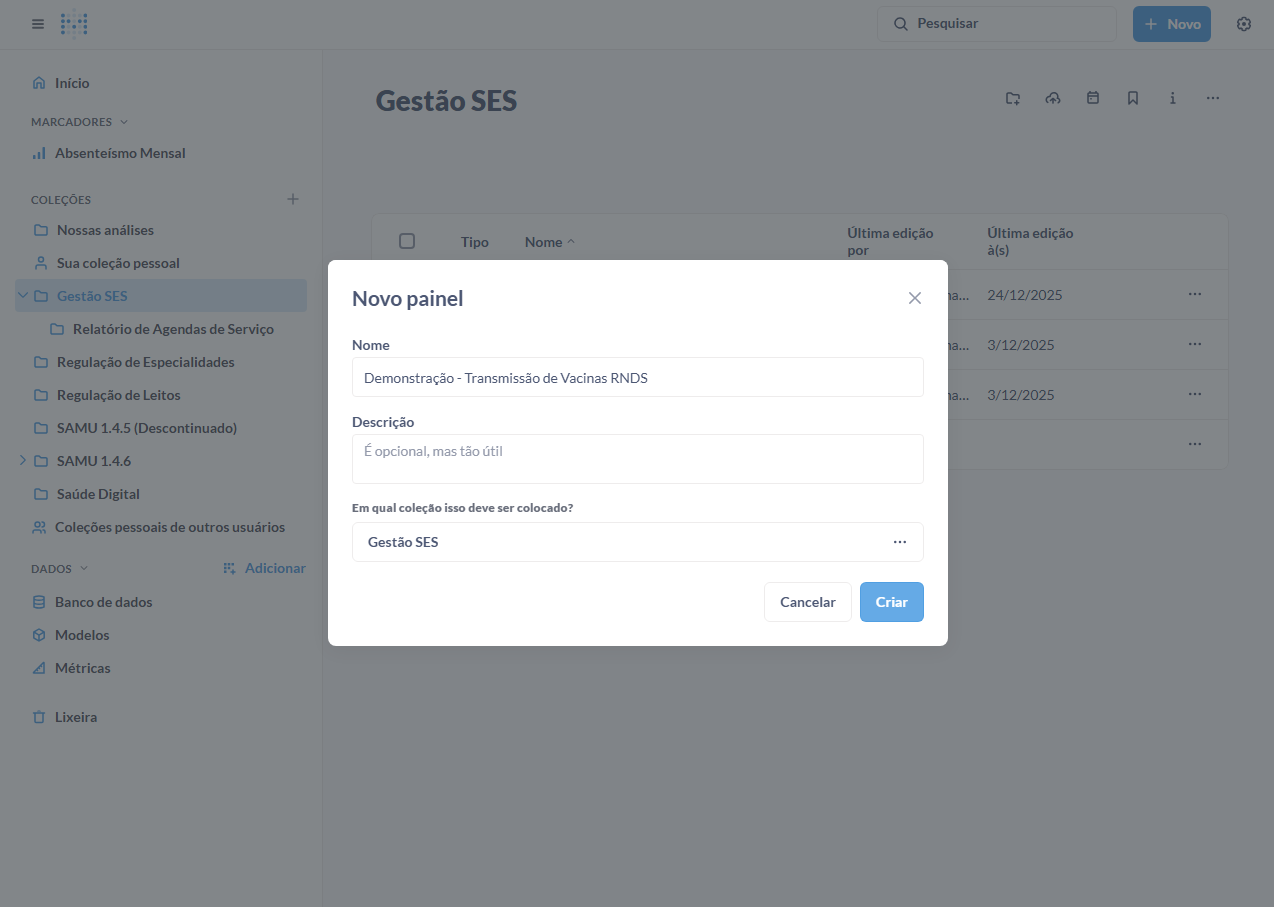Focus the Descrição text field

637,459
